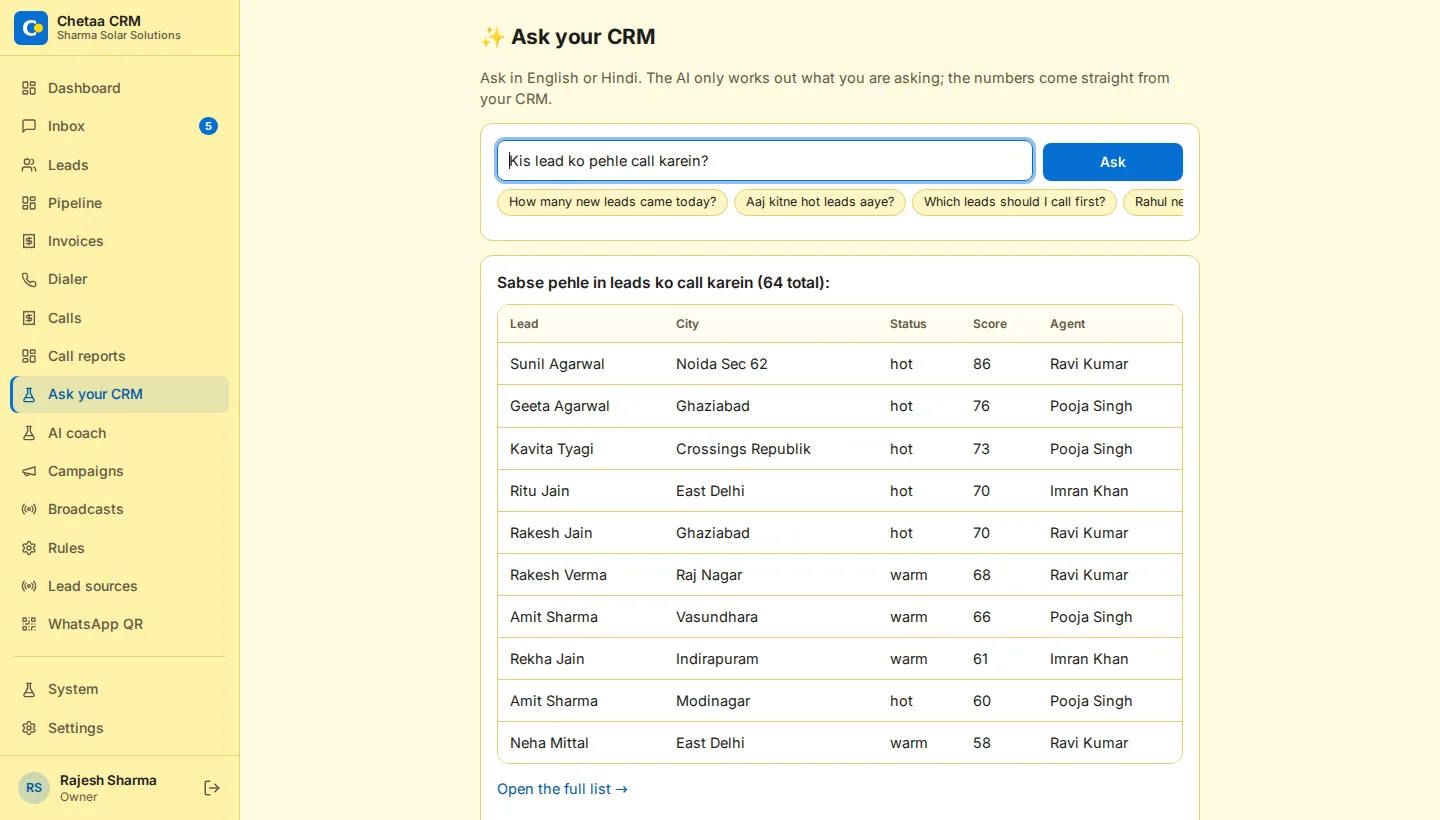1440x820 pixels.
Task: Click lead name Sunil Agarwal
Action: click(557, 364)
